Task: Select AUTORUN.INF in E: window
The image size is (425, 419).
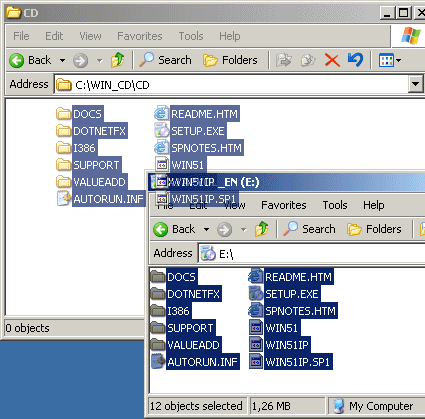Action: (195, 362)
